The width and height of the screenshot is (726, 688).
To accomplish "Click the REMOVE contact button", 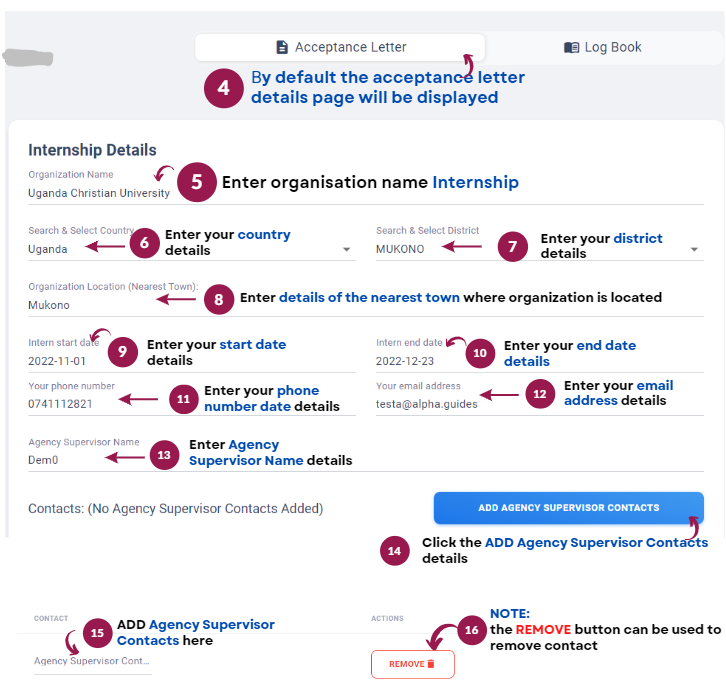I will 413,664.
